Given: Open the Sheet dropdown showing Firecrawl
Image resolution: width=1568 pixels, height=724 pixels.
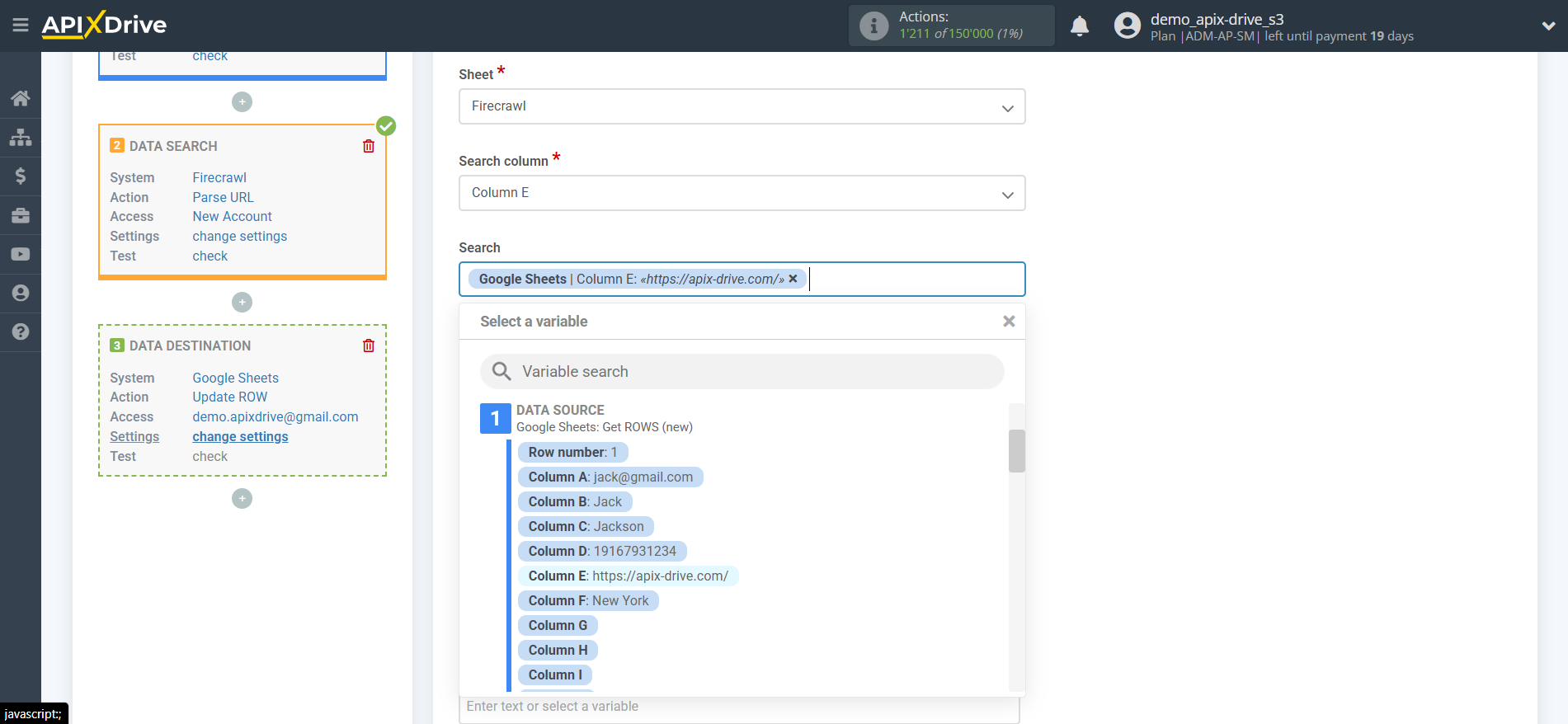Looking at the screenshot, I should tap(742, 106).
